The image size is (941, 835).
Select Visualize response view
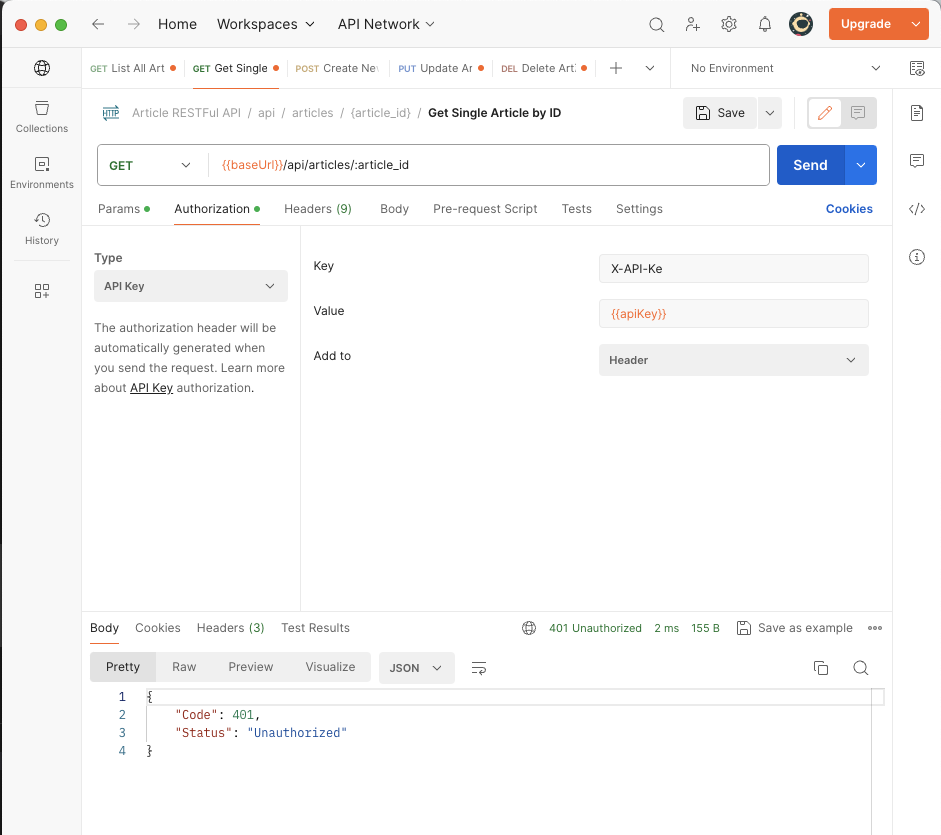point(330,667)
